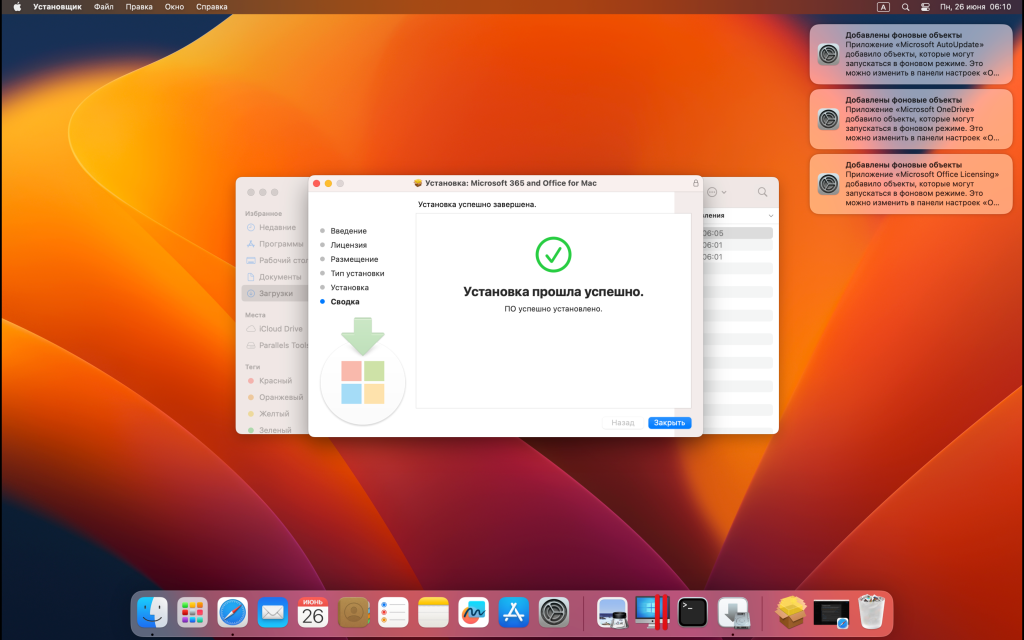Open Terminal from the Dock
1024x640 pixels.
pos(693,613)
